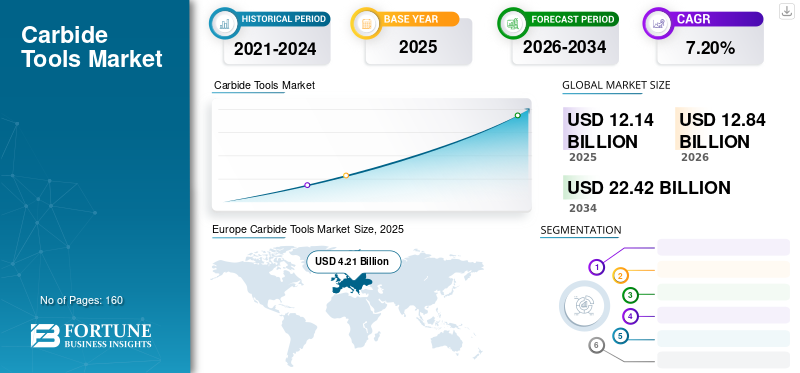The image size is (800, 373).
Task: Click the USD 4.21 Billion map label
Action: [354, 261]
